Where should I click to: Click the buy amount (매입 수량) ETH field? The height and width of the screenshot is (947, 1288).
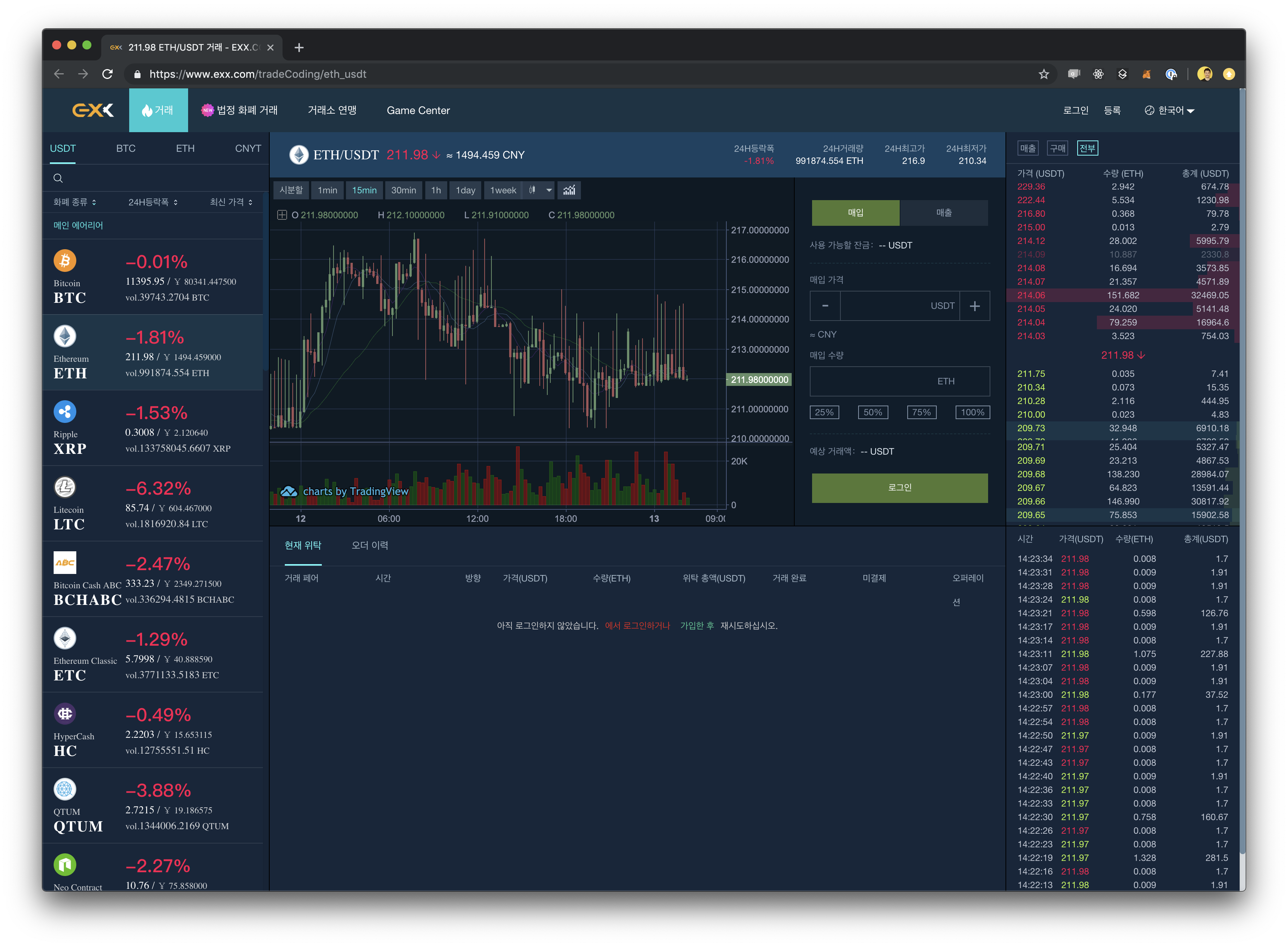click(900, 381)
